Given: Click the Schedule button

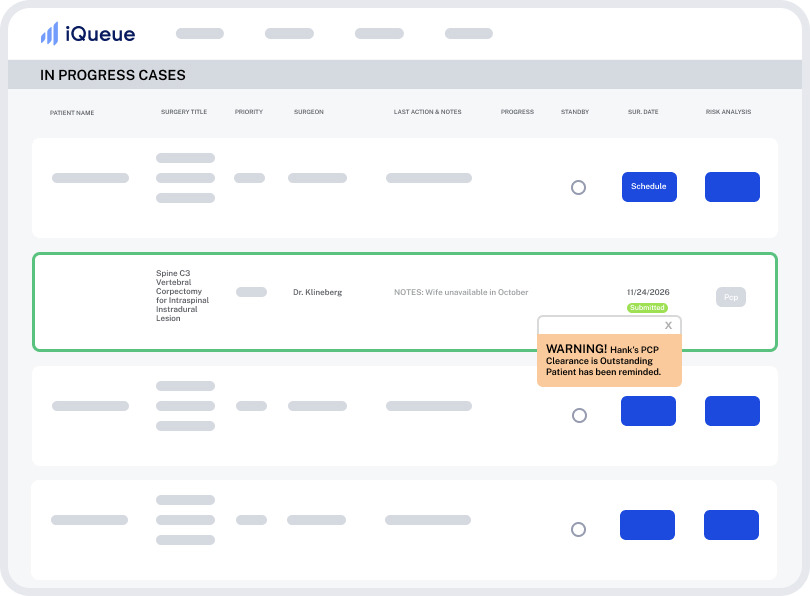Looking at the screenshot, I should click(x=649, y=186).
